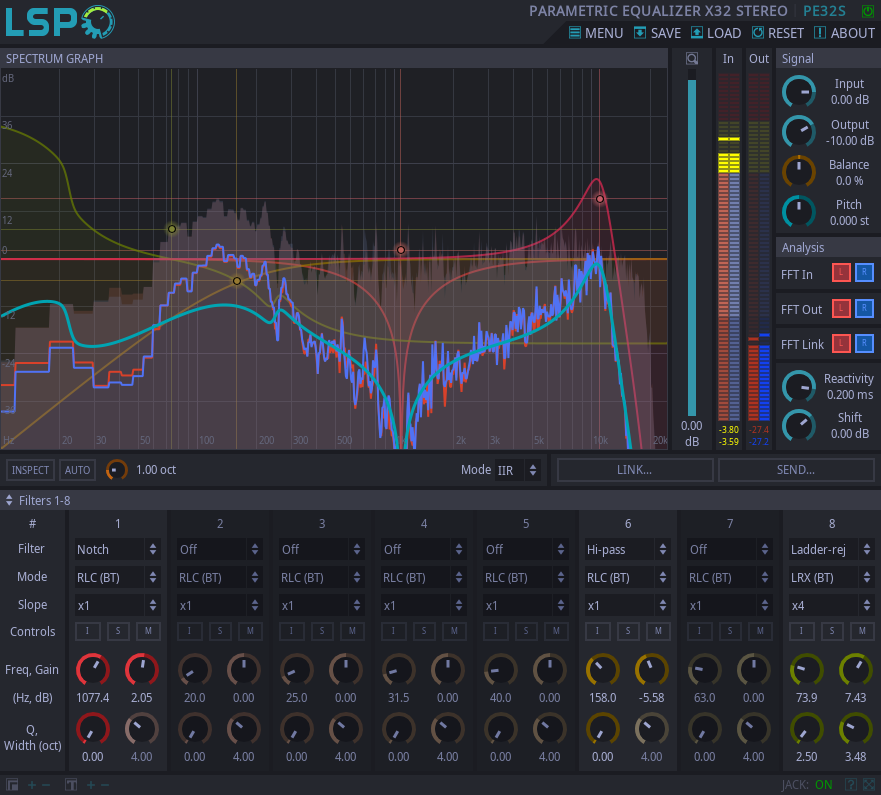Click filter 6 Solo (S) button
This screenshot has height=795, width=881.
pos(628,631)
